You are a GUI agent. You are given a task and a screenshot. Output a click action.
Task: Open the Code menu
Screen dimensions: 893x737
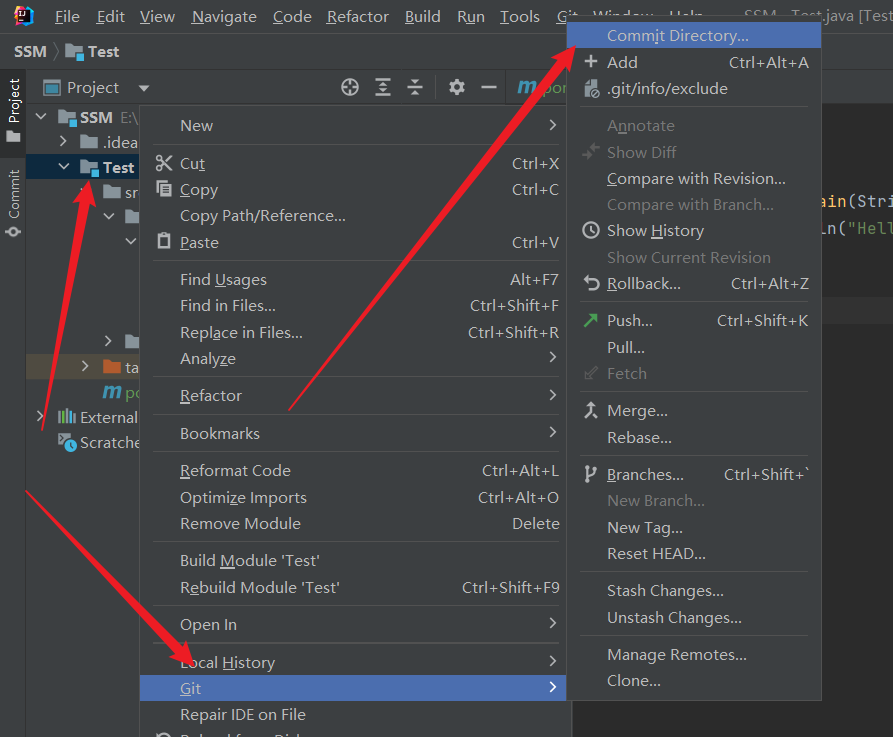coord(292,17)
